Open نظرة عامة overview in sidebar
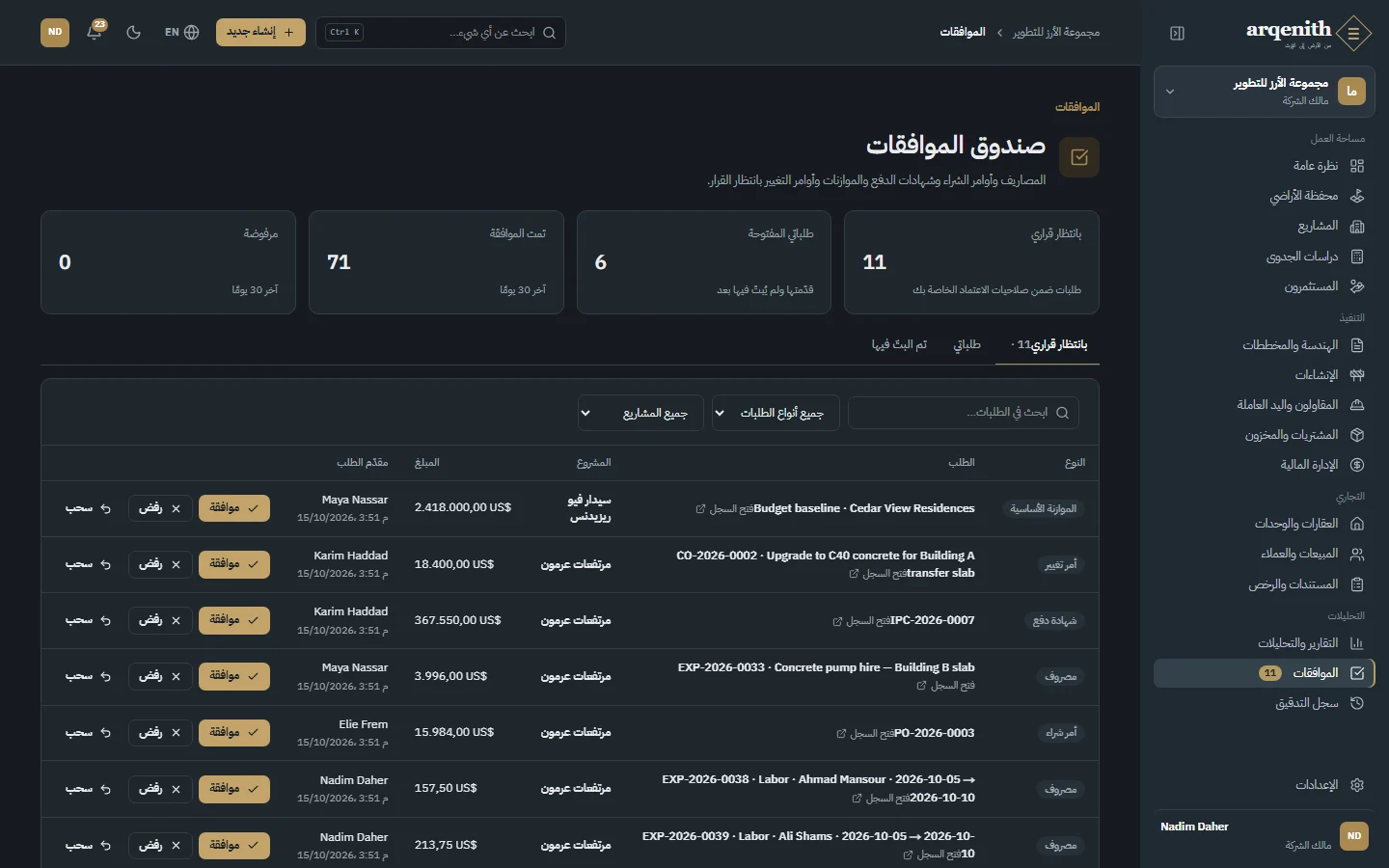The height and width of the screenshot is (868, 1389). point(1264,166)
